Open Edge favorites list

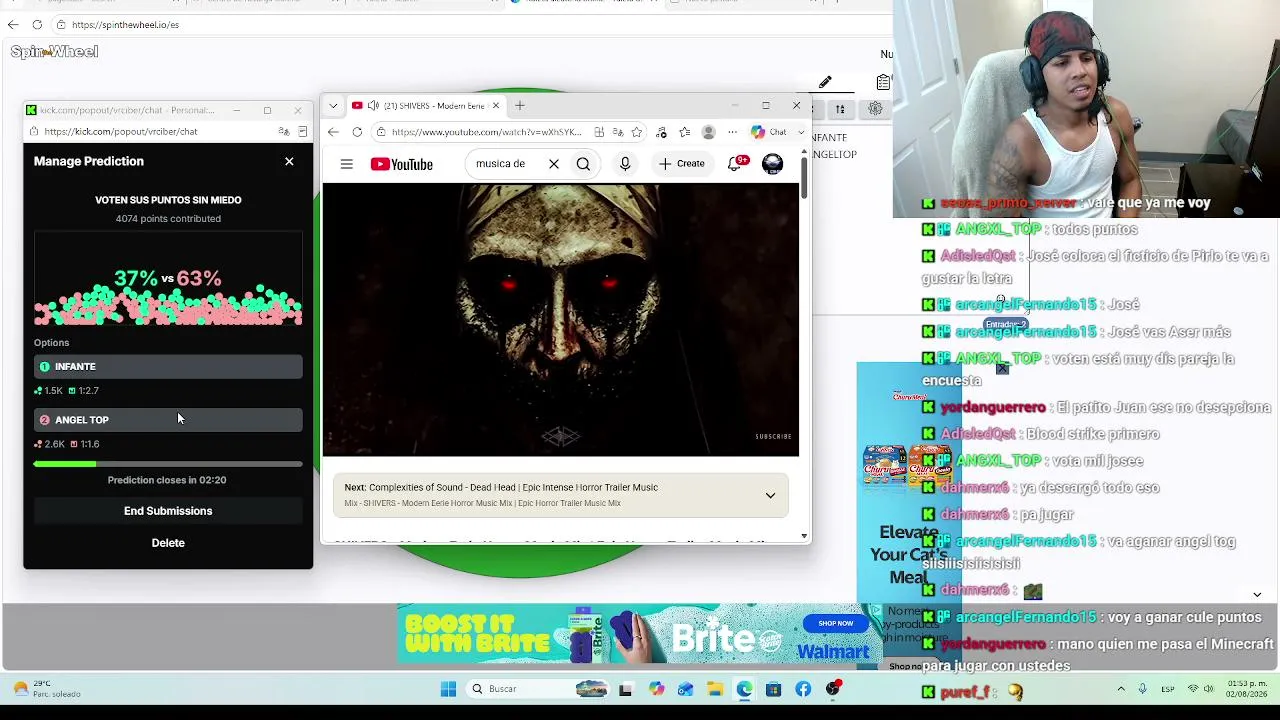[685, 132]
